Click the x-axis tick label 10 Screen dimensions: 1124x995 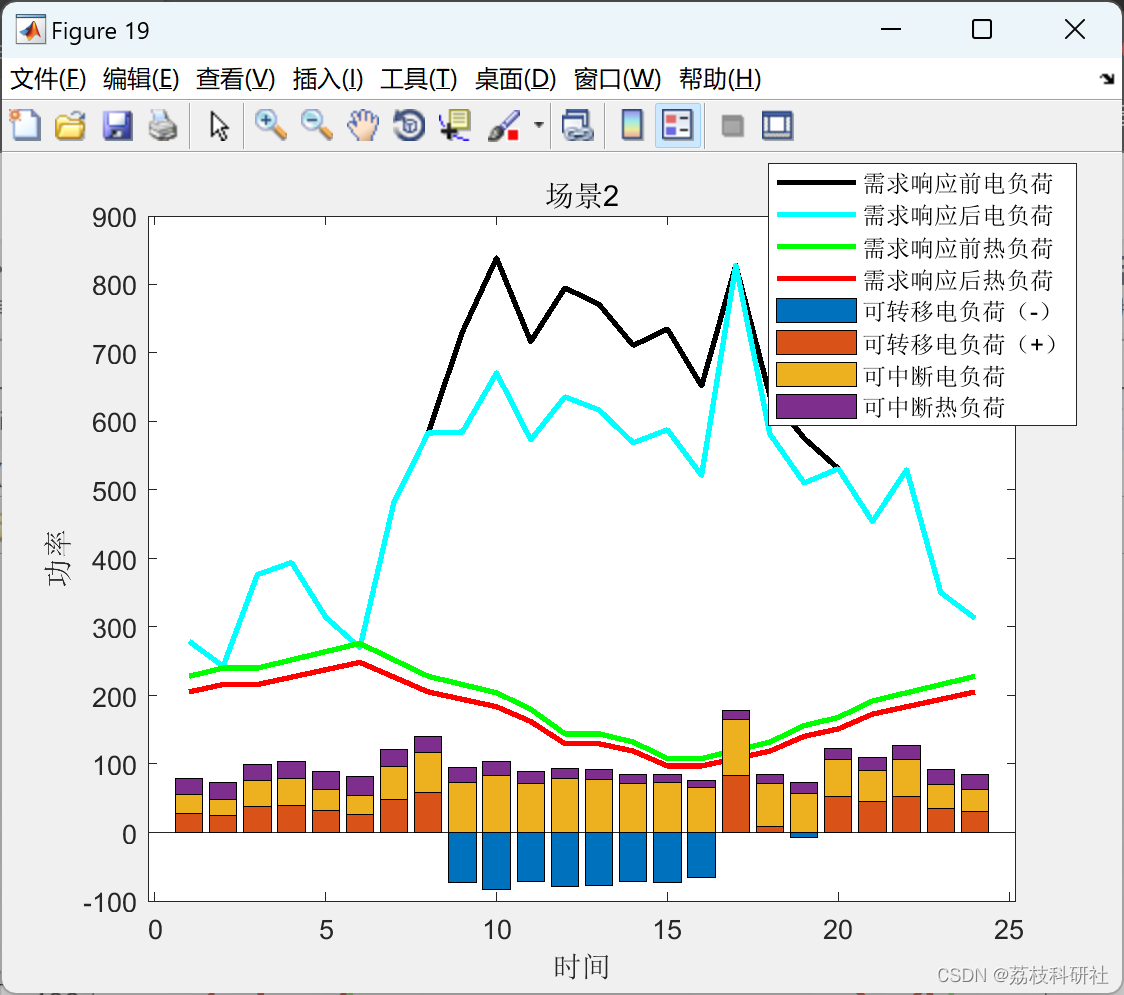point(497,930)
